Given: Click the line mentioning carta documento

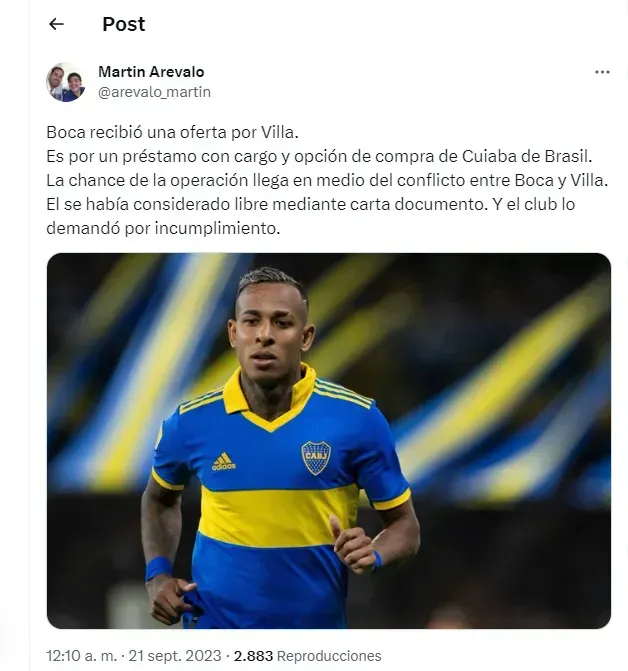Looking at the screenshot, I should [x=311, y=204].
